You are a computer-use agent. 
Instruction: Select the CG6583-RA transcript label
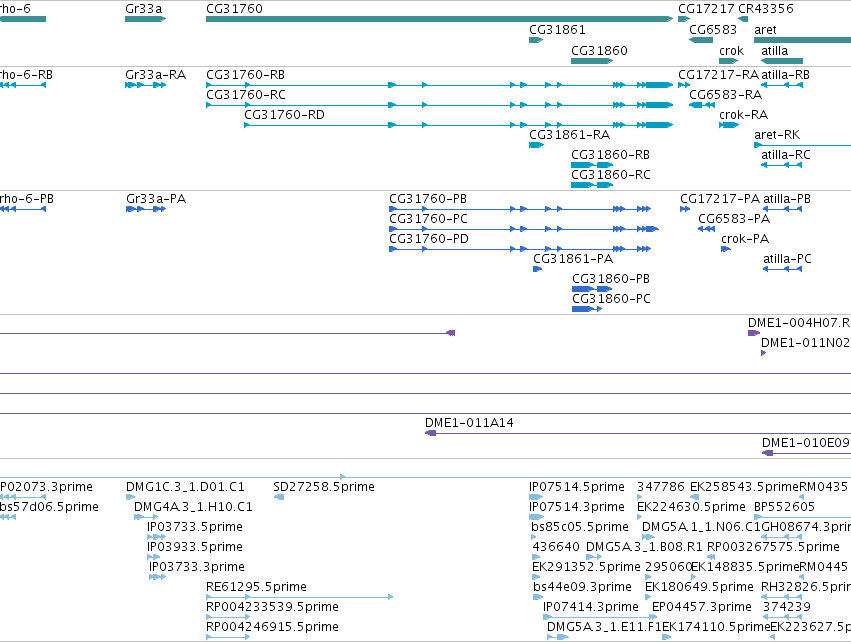point(726,94)
